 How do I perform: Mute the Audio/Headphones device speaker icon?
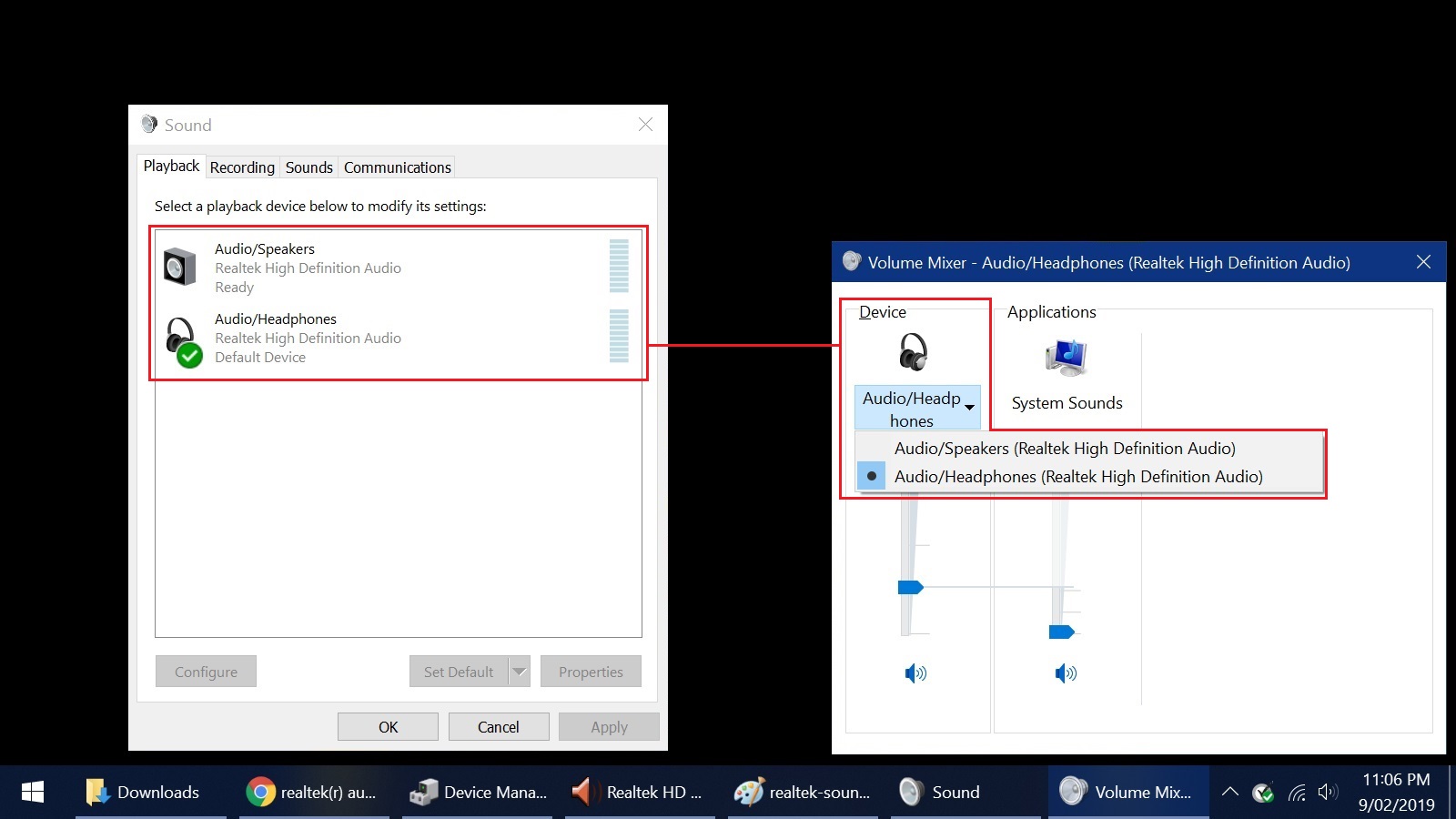915,673
